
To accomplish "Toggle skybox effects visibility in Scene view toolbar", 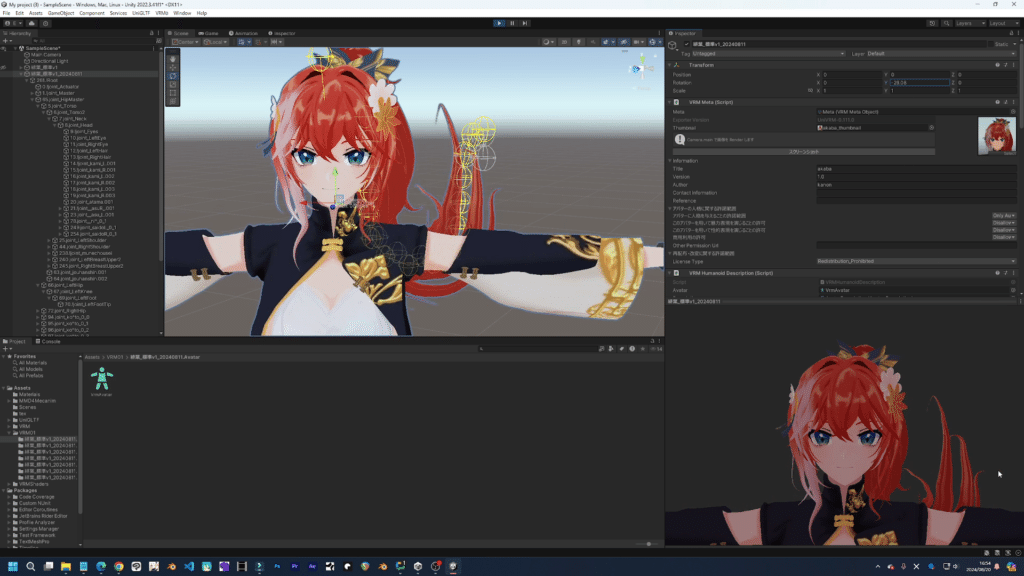I will point(608,42).
